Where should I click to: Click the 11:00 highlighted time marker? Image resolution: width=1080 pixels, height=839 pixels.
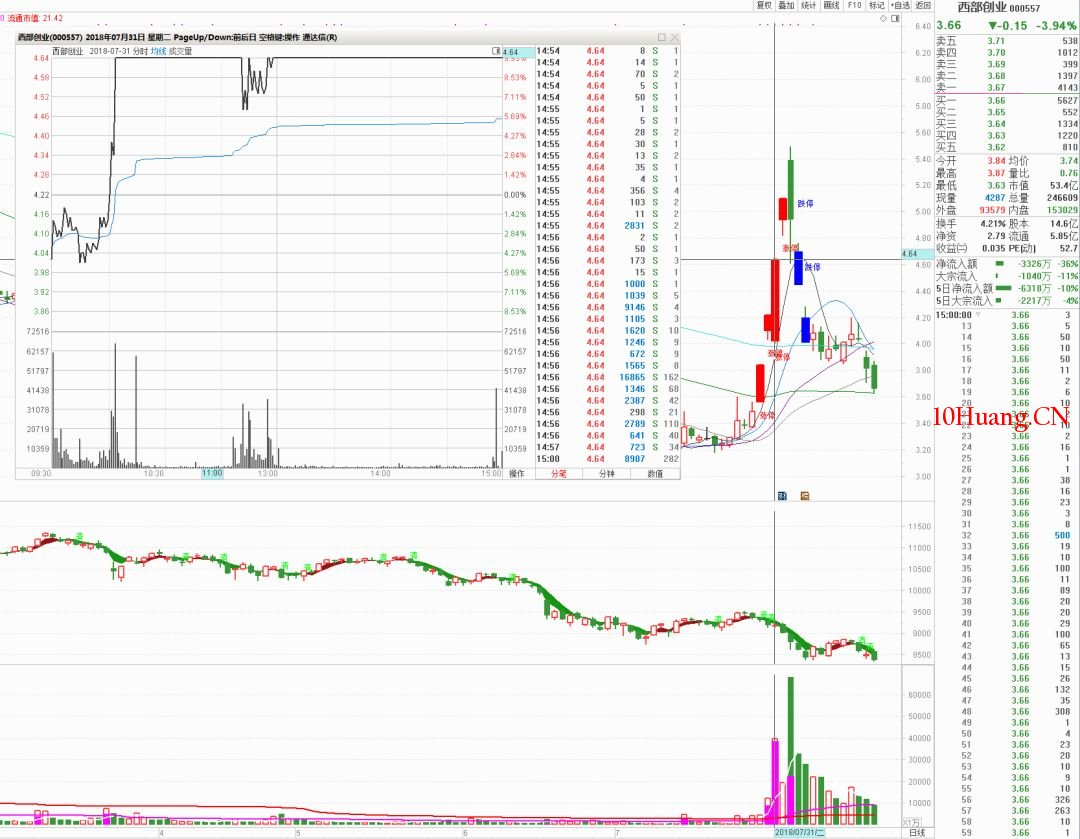point(212,473)
